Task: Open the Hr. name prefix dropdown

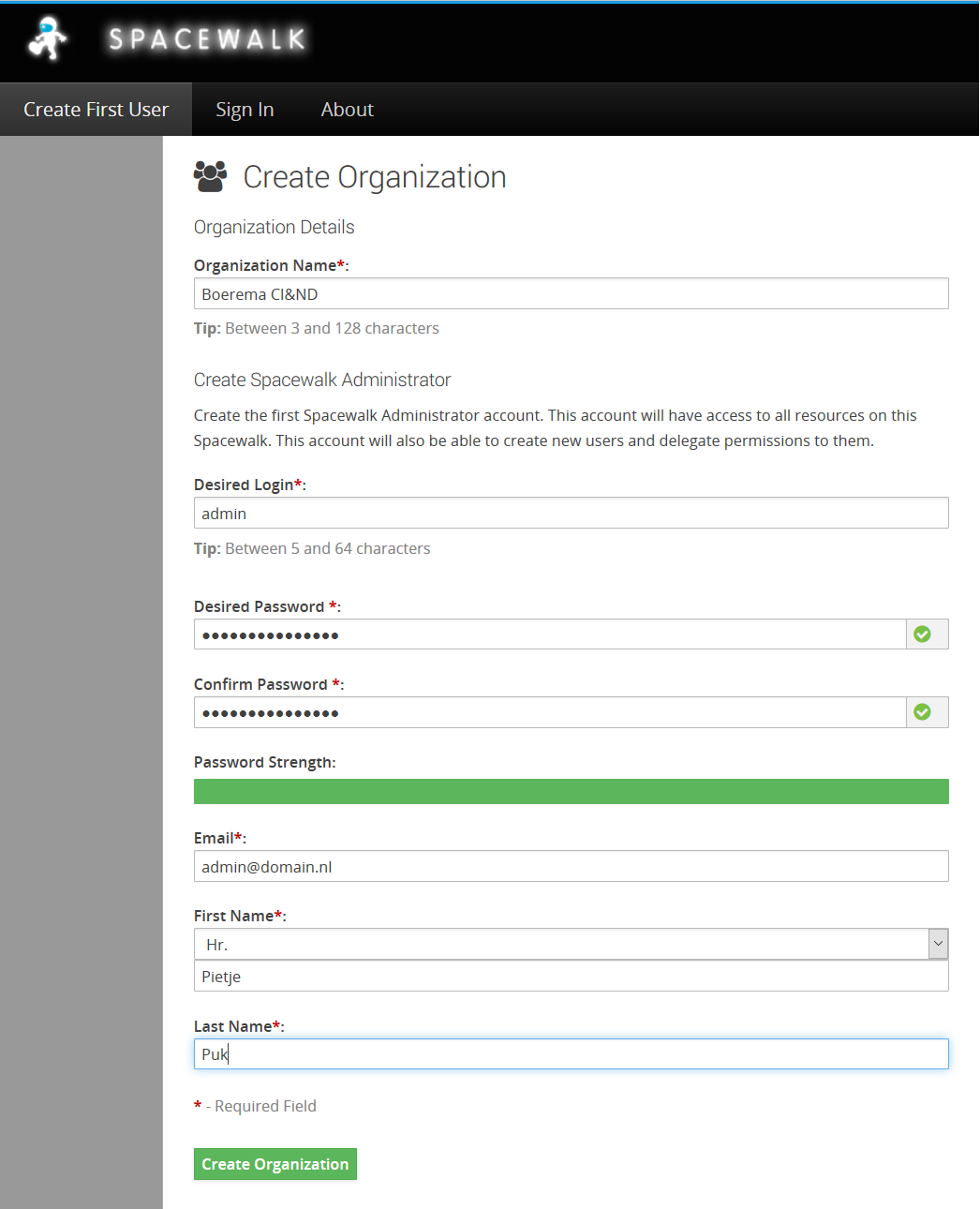Action: click(x=570, y=944)
